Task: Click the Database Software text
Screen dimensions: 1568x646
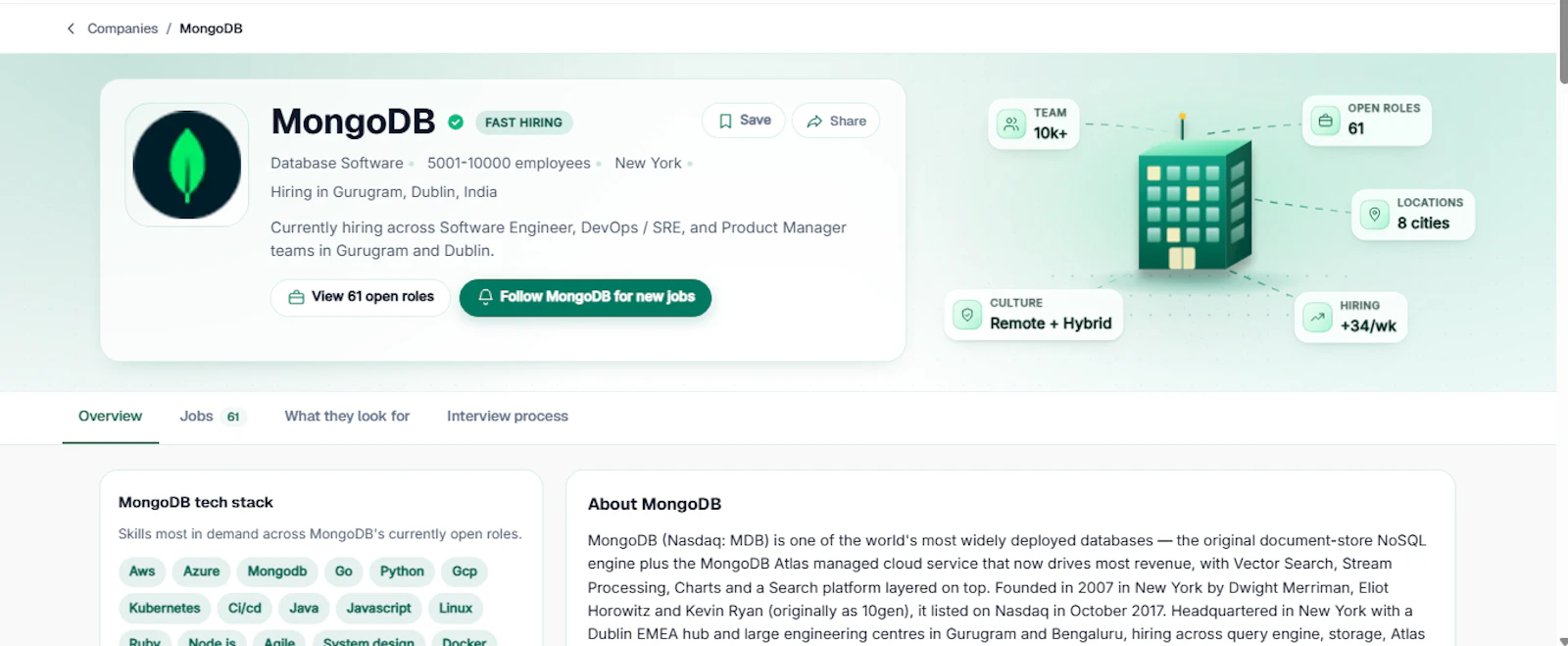Action: [x=337, y=164]
